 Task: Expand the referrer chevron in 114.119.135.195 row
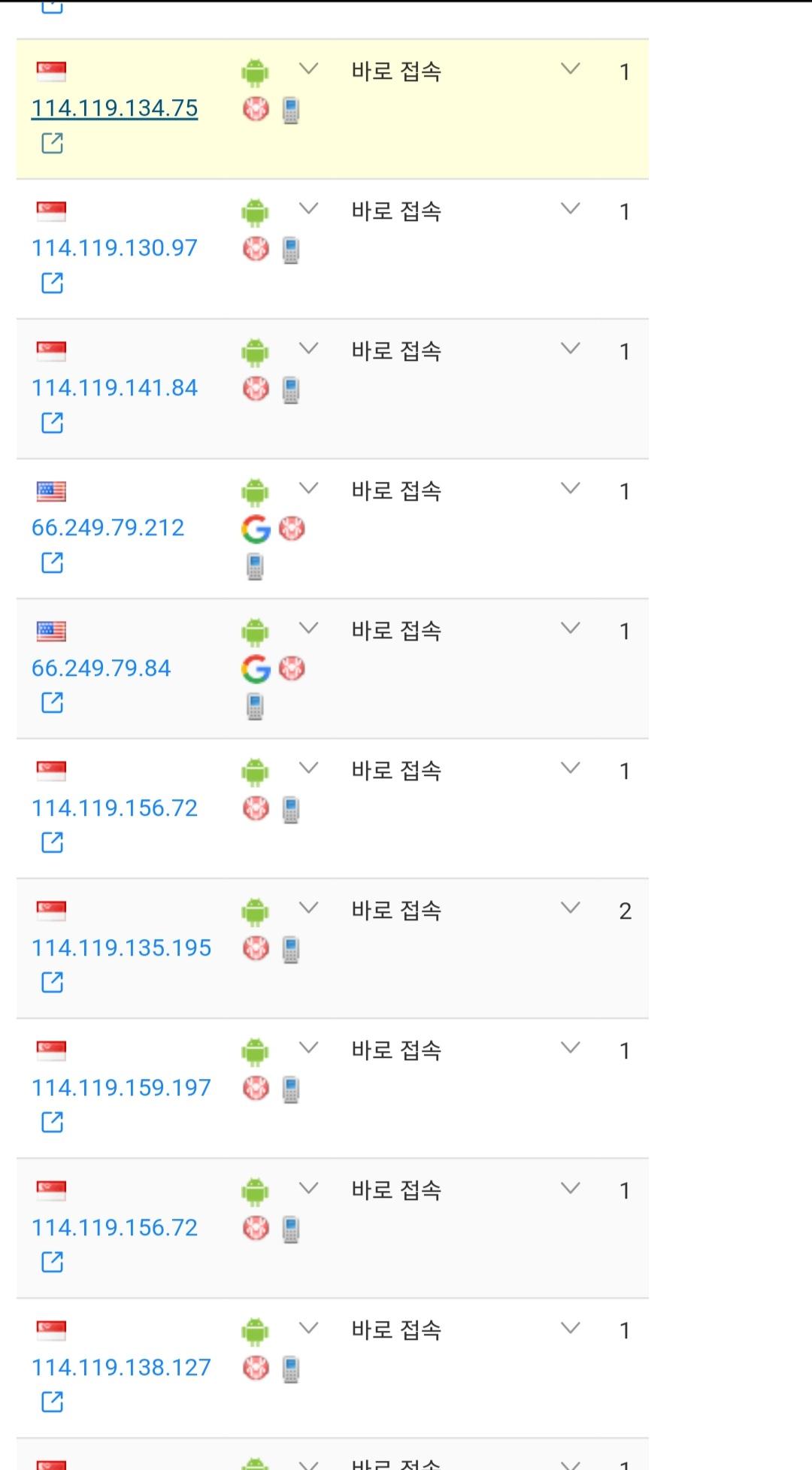(x=571, y=908)
